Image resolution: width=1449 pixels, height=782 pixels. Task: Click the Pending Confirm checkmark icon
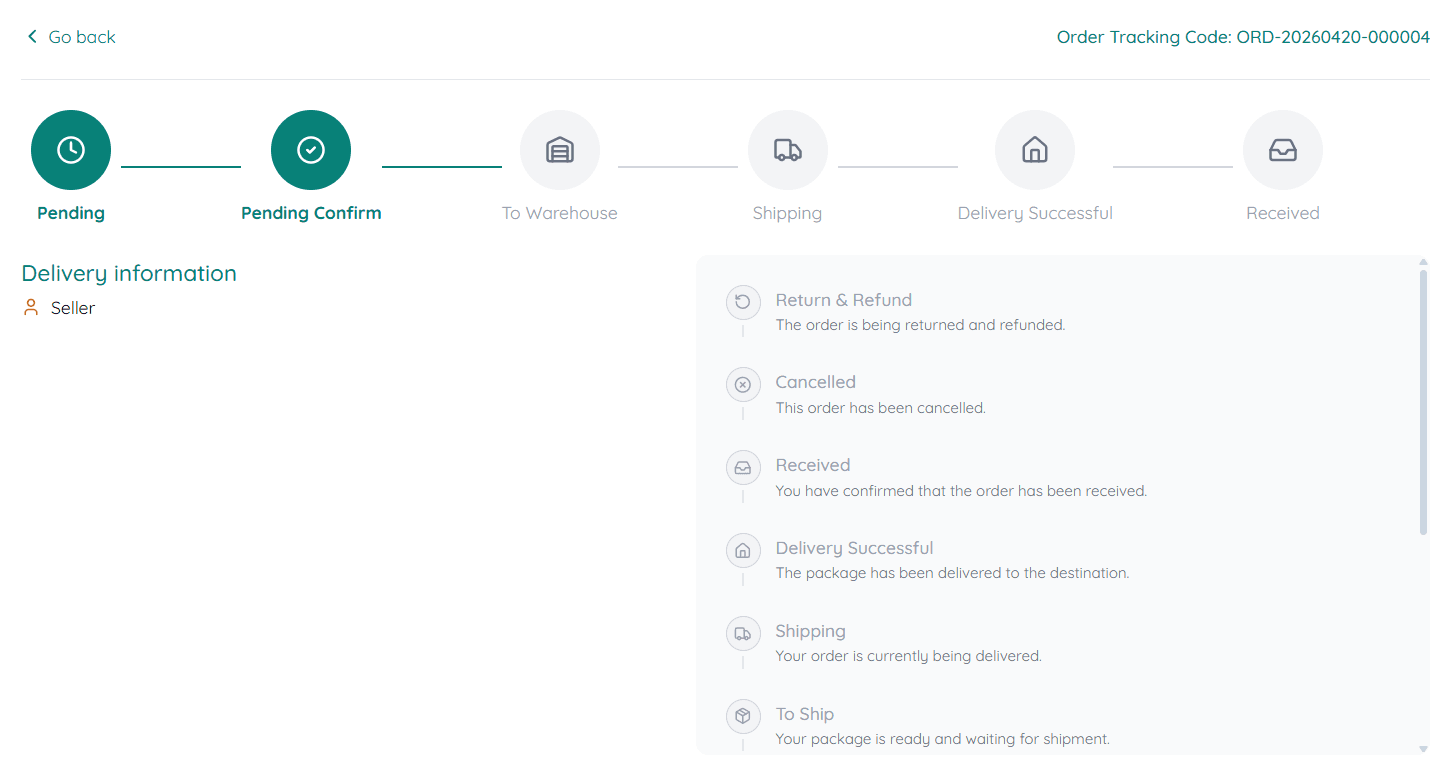(311, 150)
